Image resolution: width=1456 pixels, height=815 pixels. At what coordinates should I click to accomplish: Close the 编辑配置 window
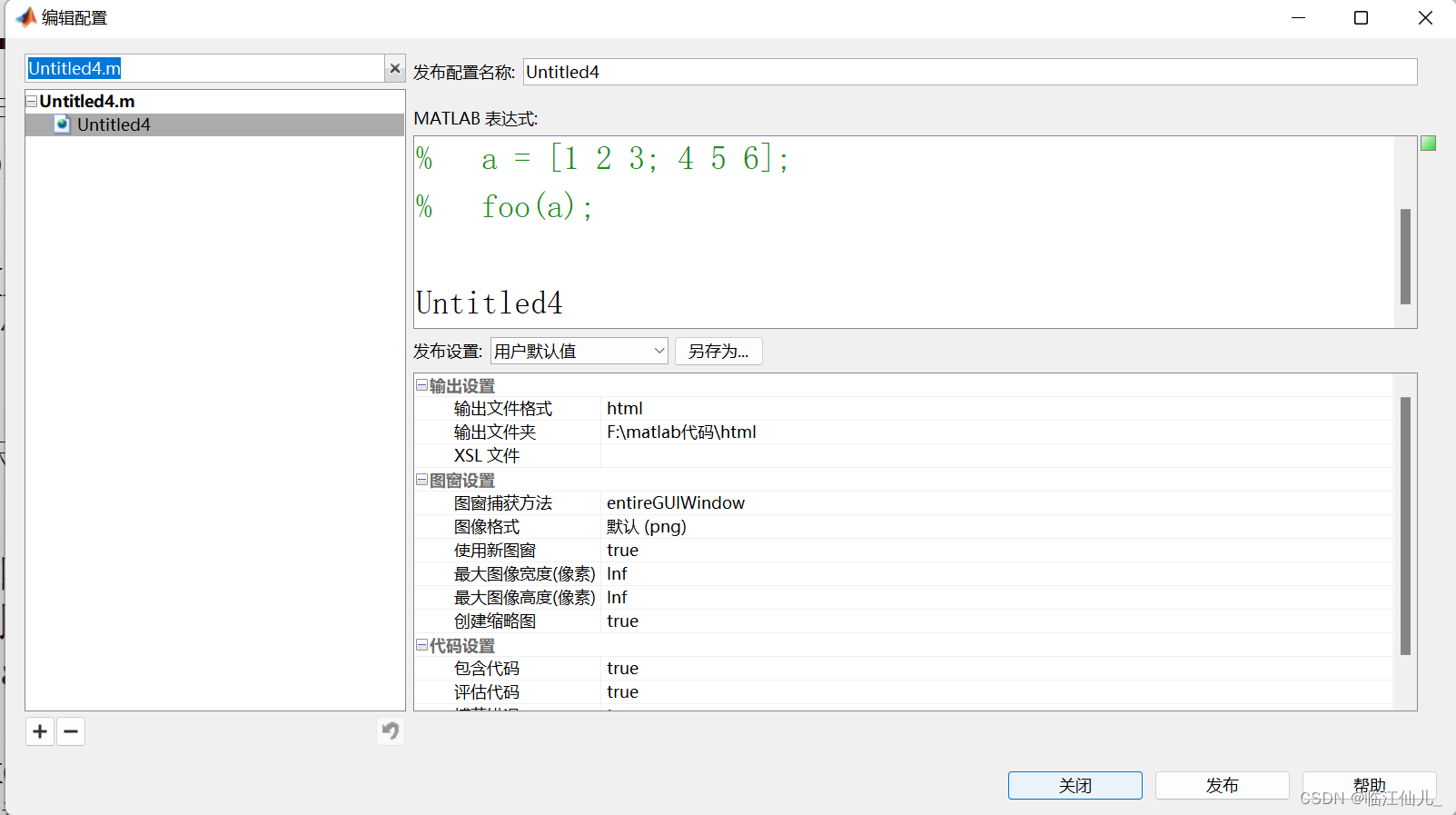pos(1425,18)
